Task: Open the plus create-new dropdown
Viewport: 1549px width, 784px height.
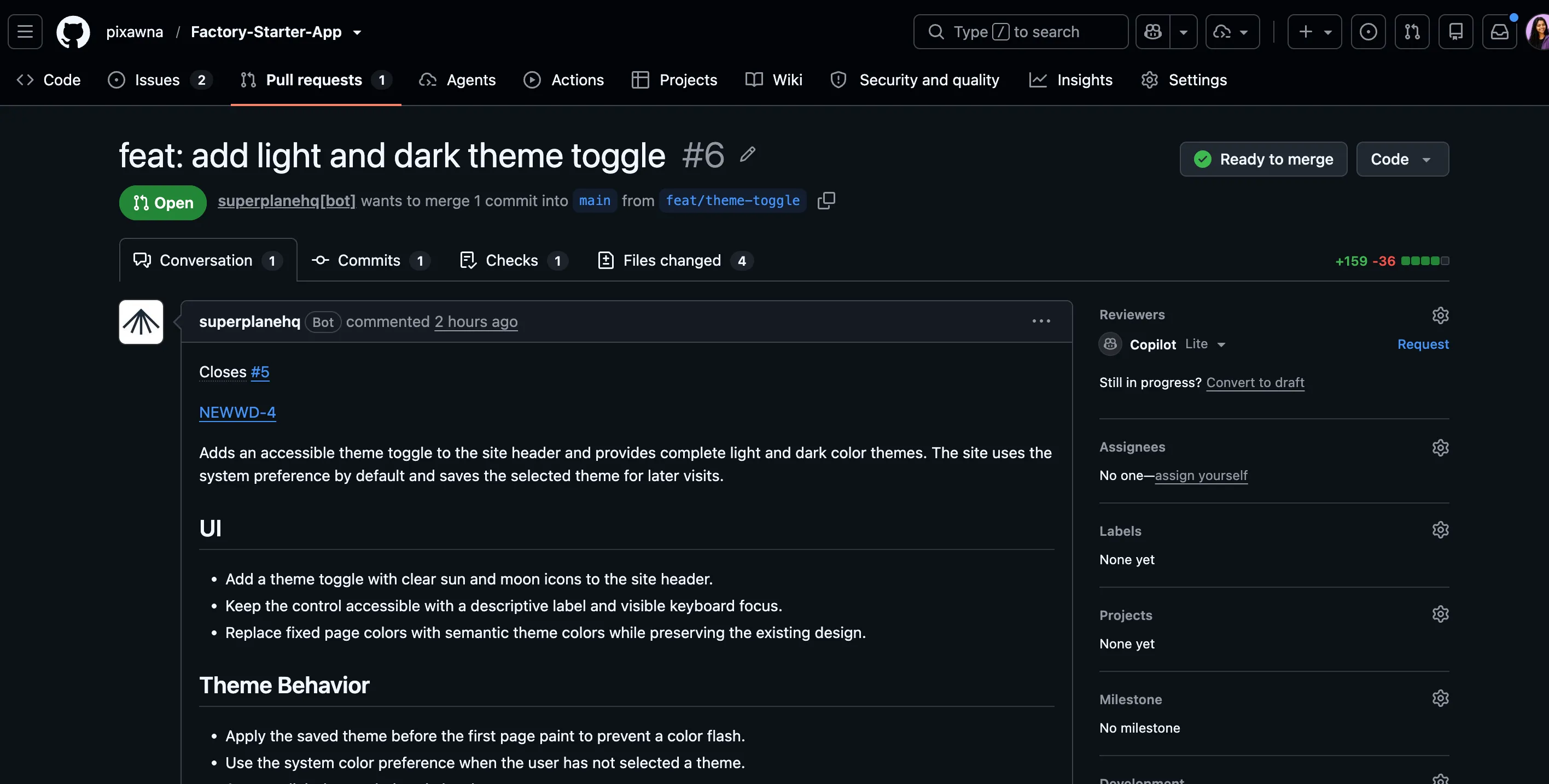Action: 1314,32
